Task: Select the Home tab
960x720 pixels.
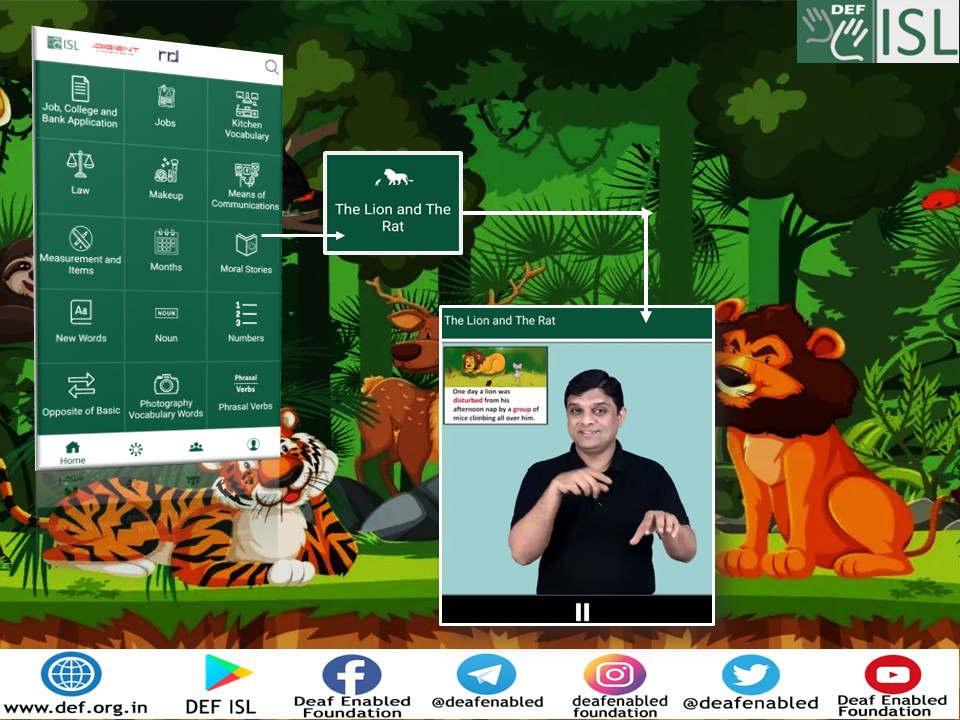Action: pos(71,447)
